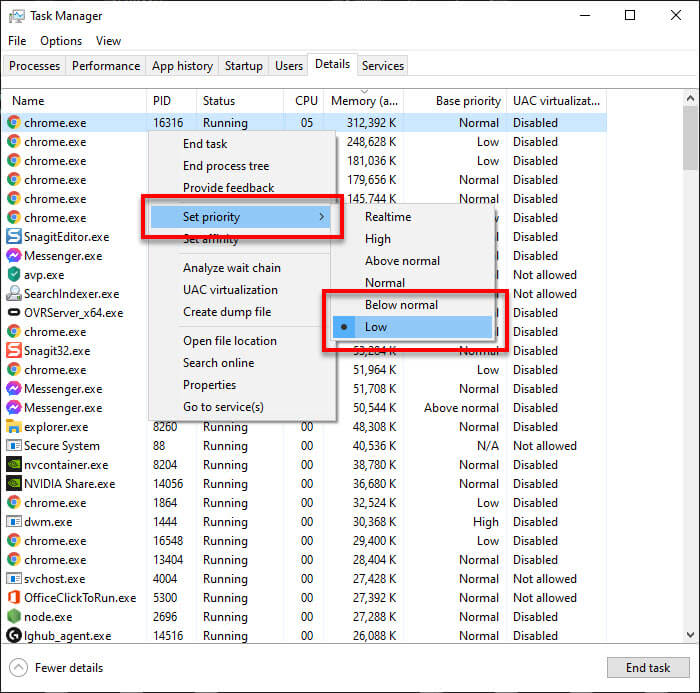Click the SnagitEditor.exe process icon
Image resolution: width=700 pixels, height=693 pixels.
14,236
